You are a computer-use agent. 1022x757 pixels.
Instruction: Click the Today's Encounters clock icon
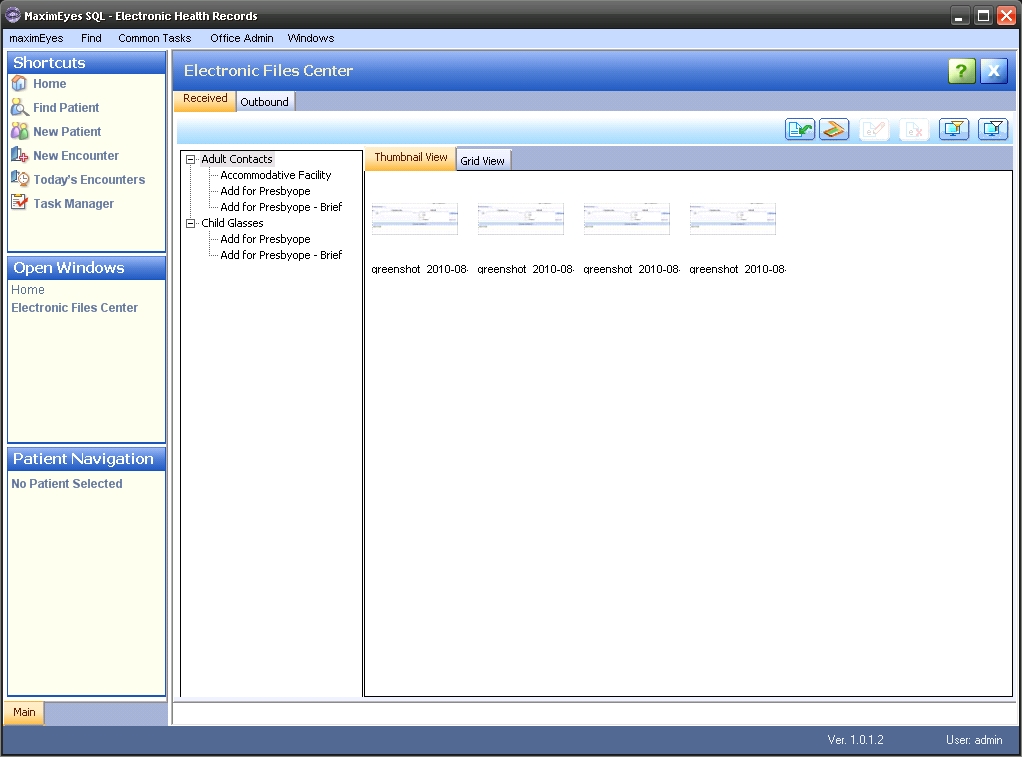(x=20, y=179)
